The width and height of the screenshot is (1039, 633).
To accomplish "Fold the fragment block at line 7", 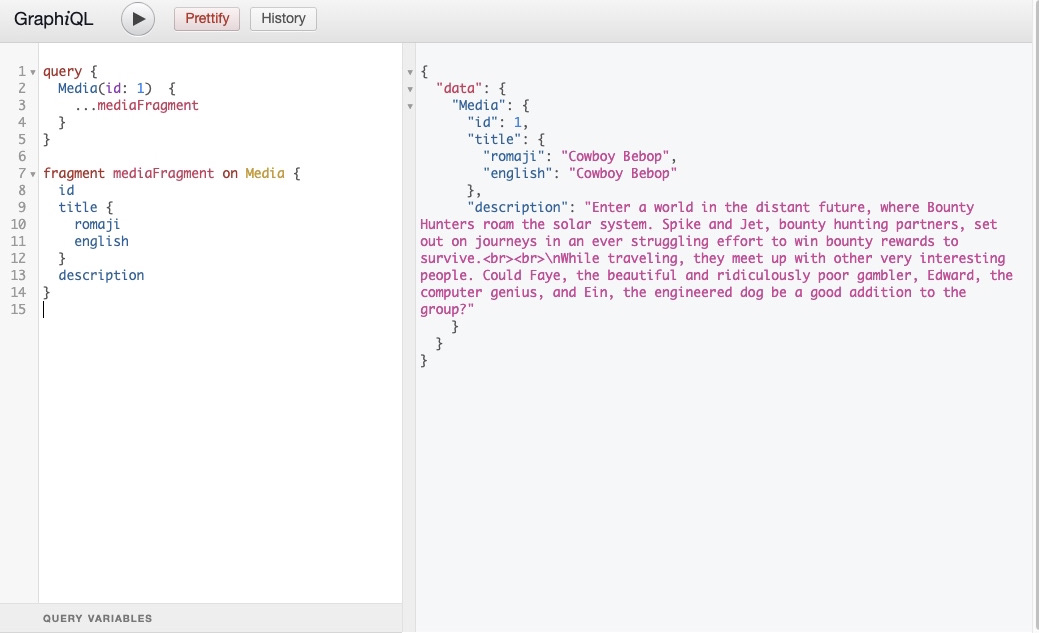I will pos(32,174).
